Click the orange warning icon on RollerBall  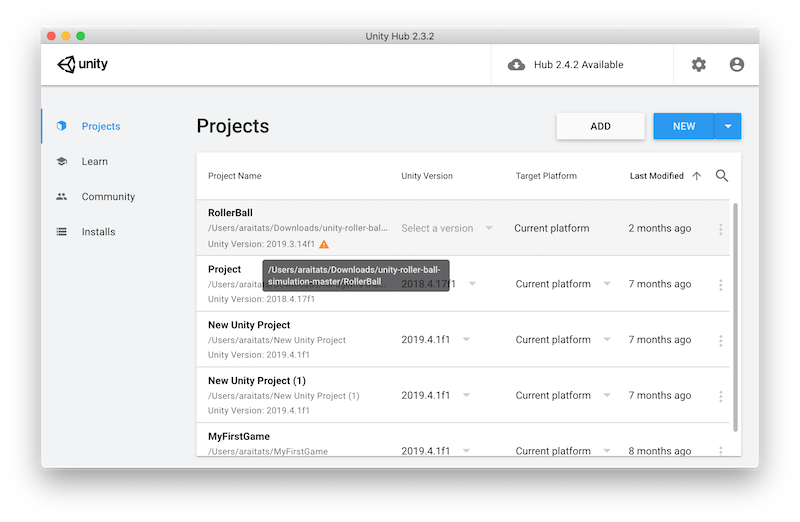[x=324, y=244]
